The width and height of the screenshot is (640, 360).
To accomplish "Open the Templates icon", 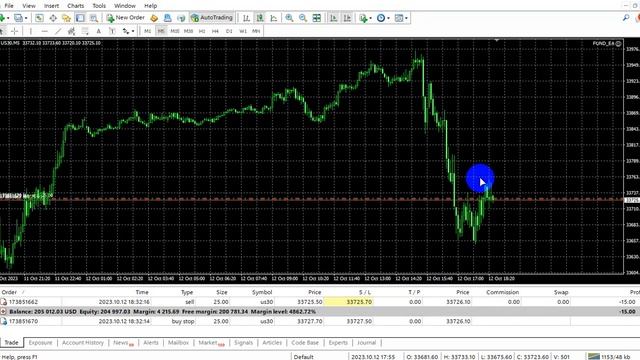I will [399, 18].
